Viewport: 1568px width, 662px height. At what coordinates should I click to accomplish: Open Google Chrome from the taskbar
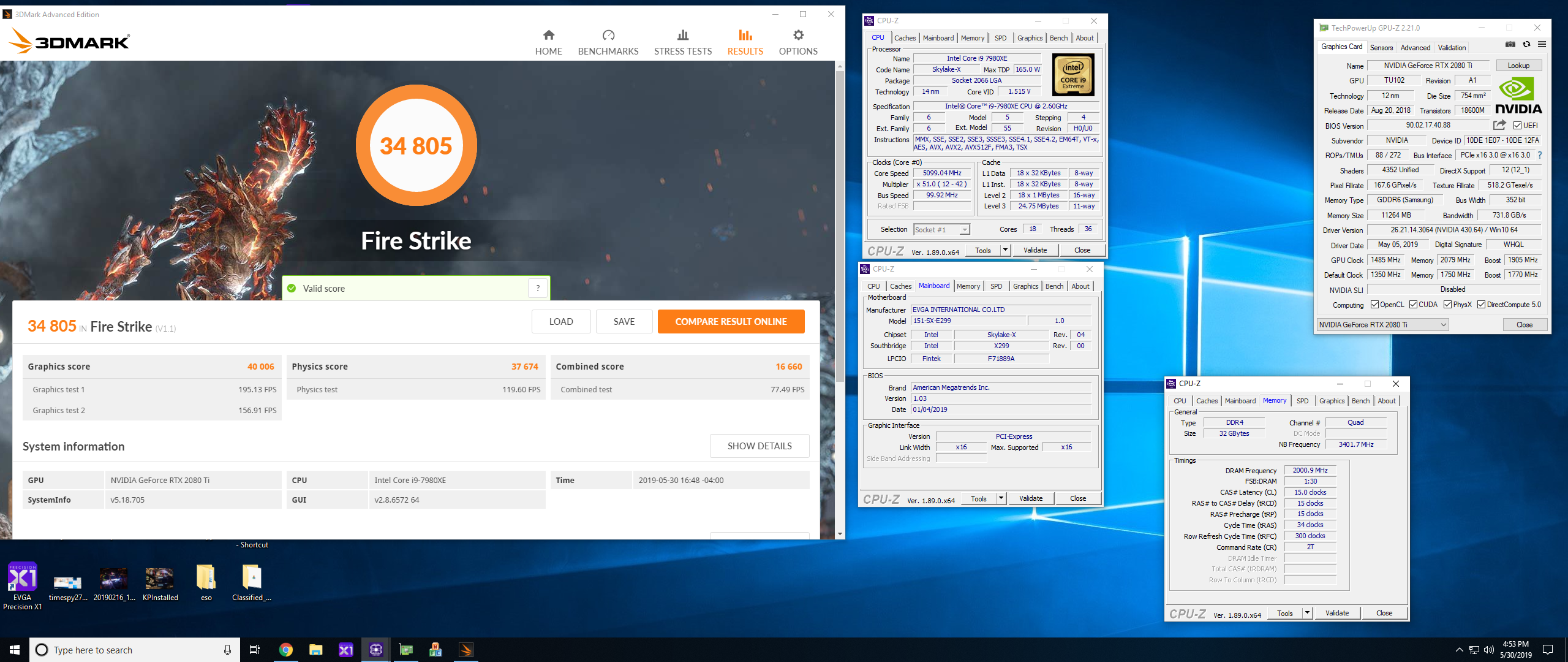click(x=285, y=650)
